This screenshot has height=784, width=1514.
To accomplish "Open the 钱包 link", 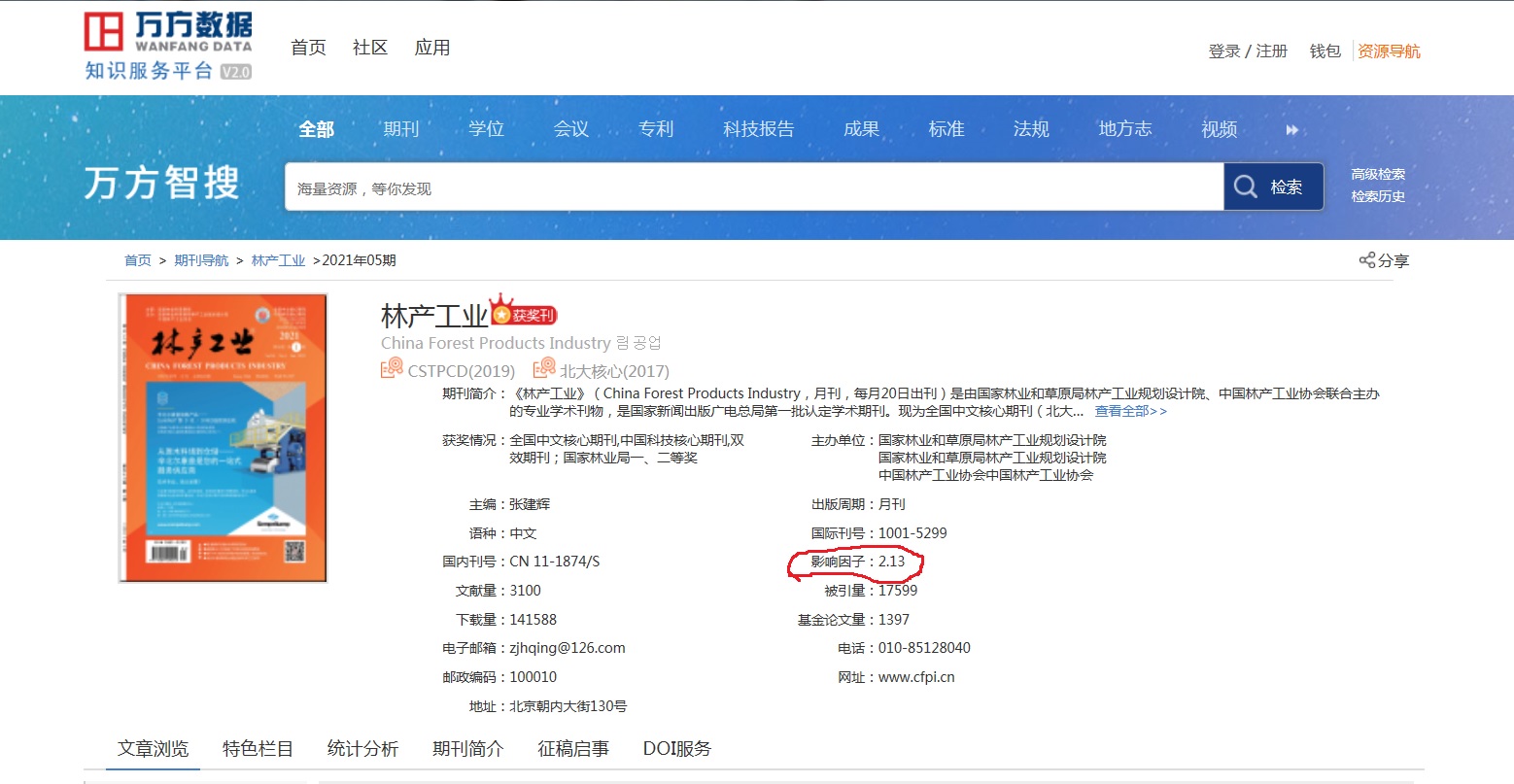I will tap(1325, 51).
